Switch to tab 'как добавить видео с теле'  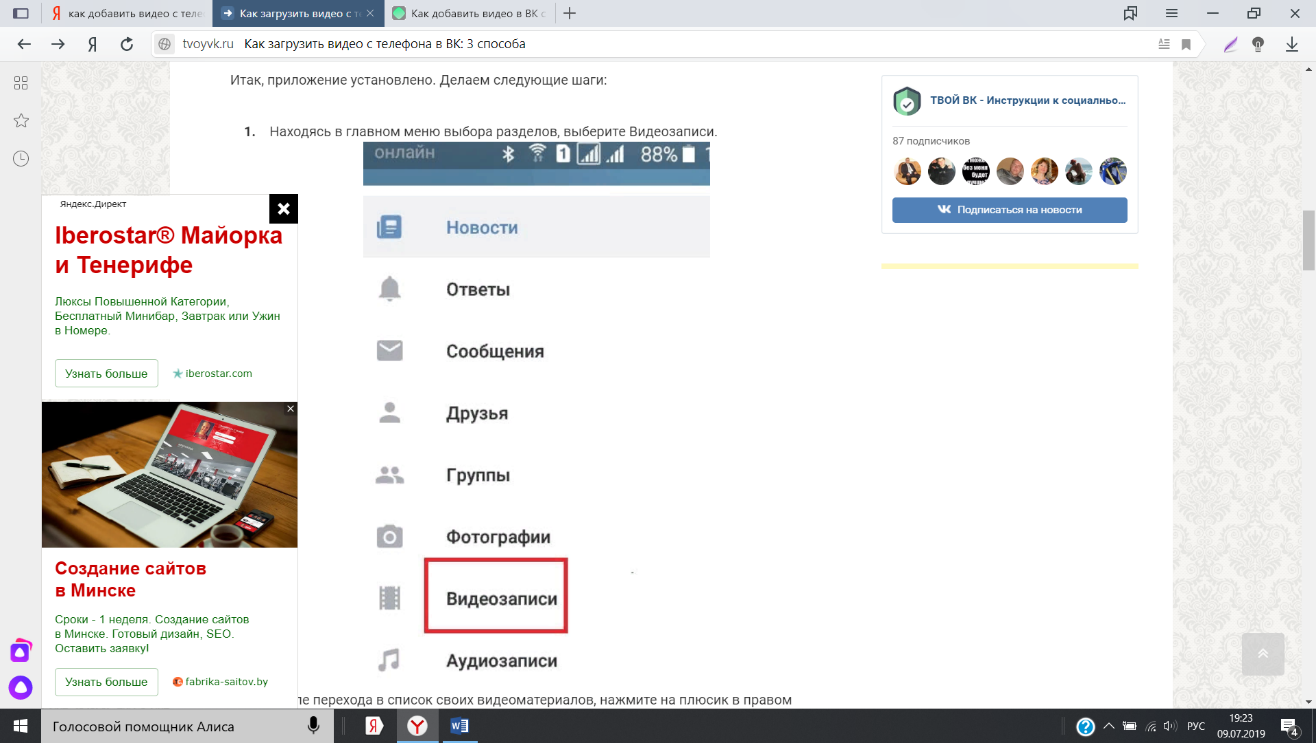127,13
